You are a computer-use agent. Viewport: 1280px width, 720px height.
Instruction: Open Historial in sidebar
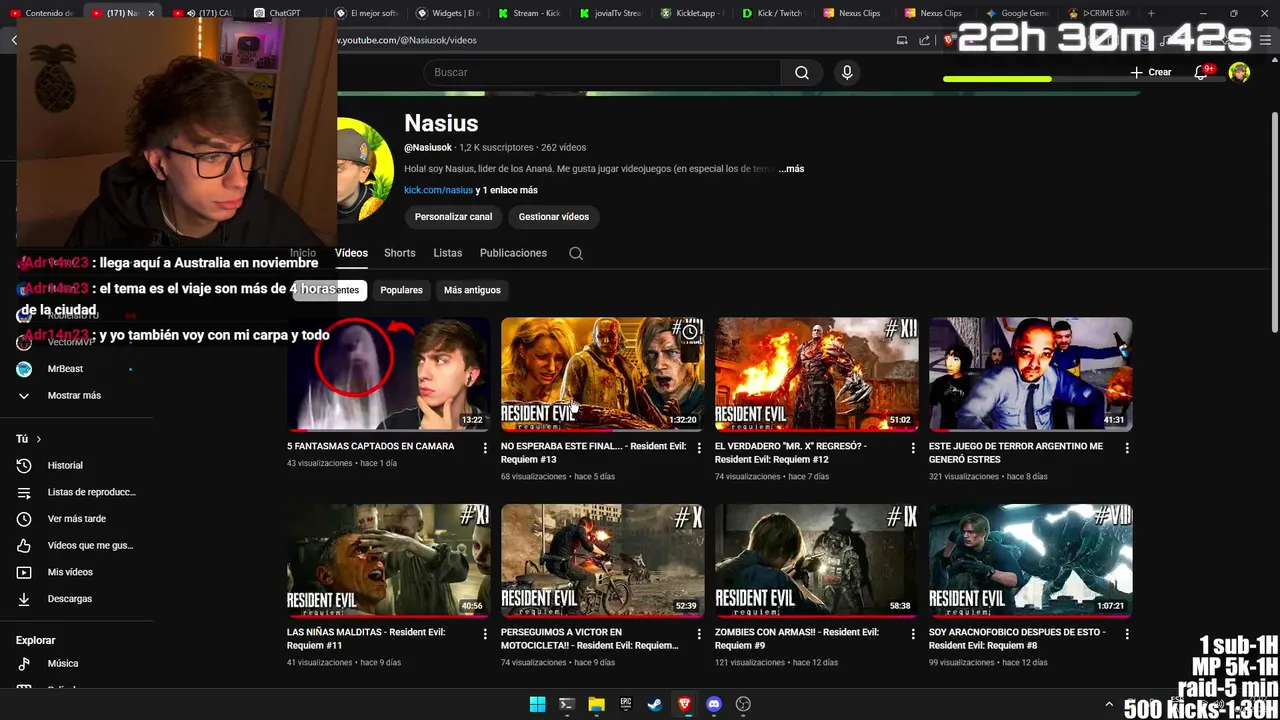coord(65,465)
